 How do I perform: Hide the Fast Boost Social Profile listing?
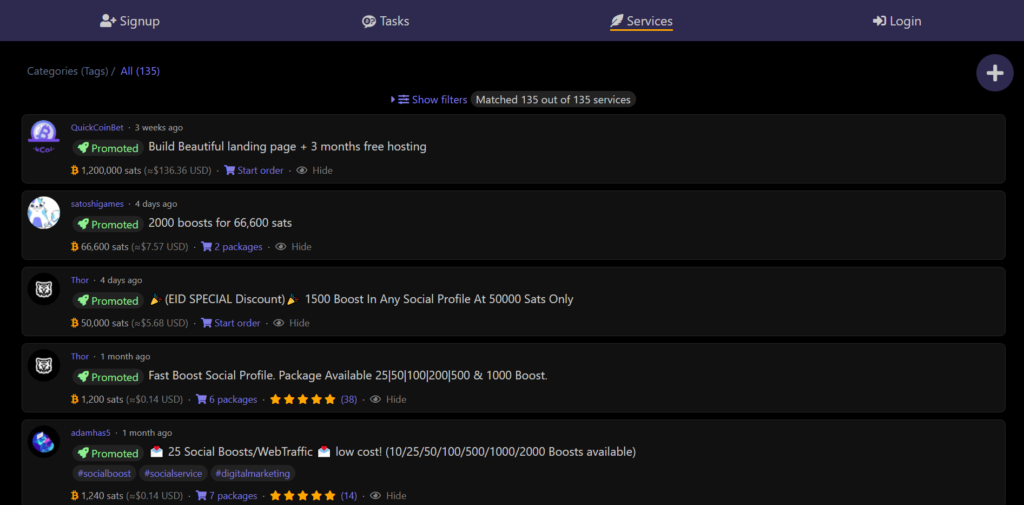[x=388, y=399]
